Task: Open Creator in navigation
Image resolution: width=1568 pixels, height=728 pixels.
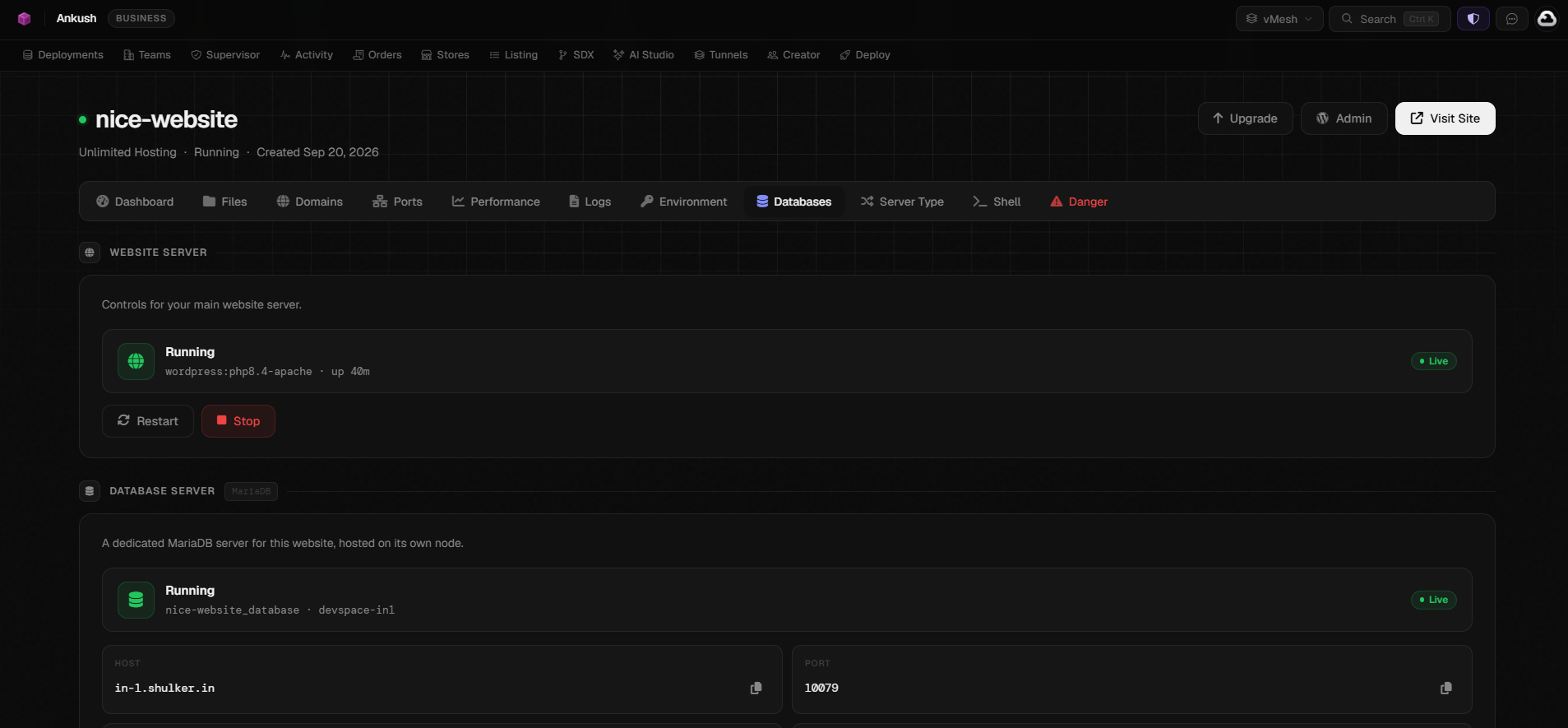Action: pyautogui.click(x=793, y=55)
